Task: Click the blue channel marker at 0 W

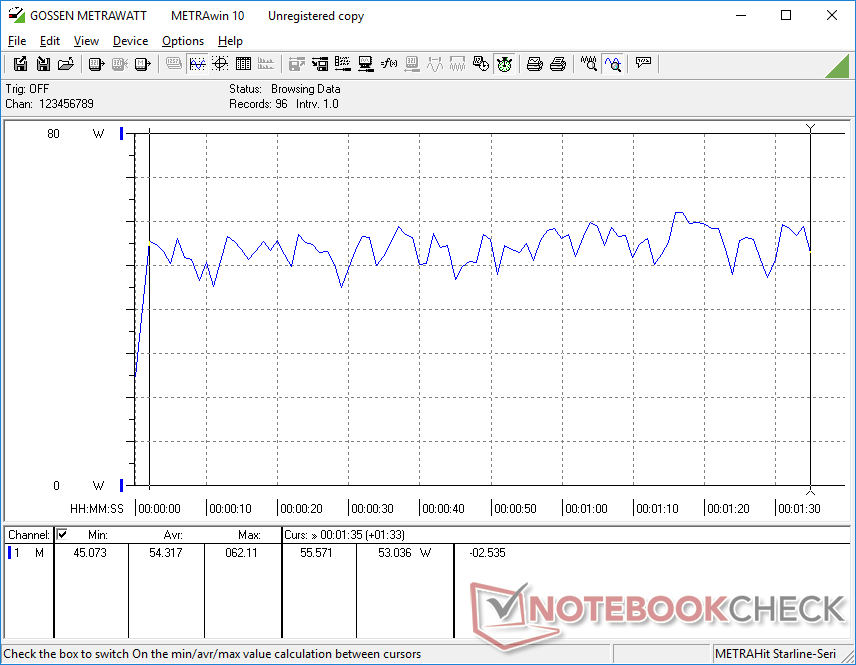Action: click(x=122, y=485)
